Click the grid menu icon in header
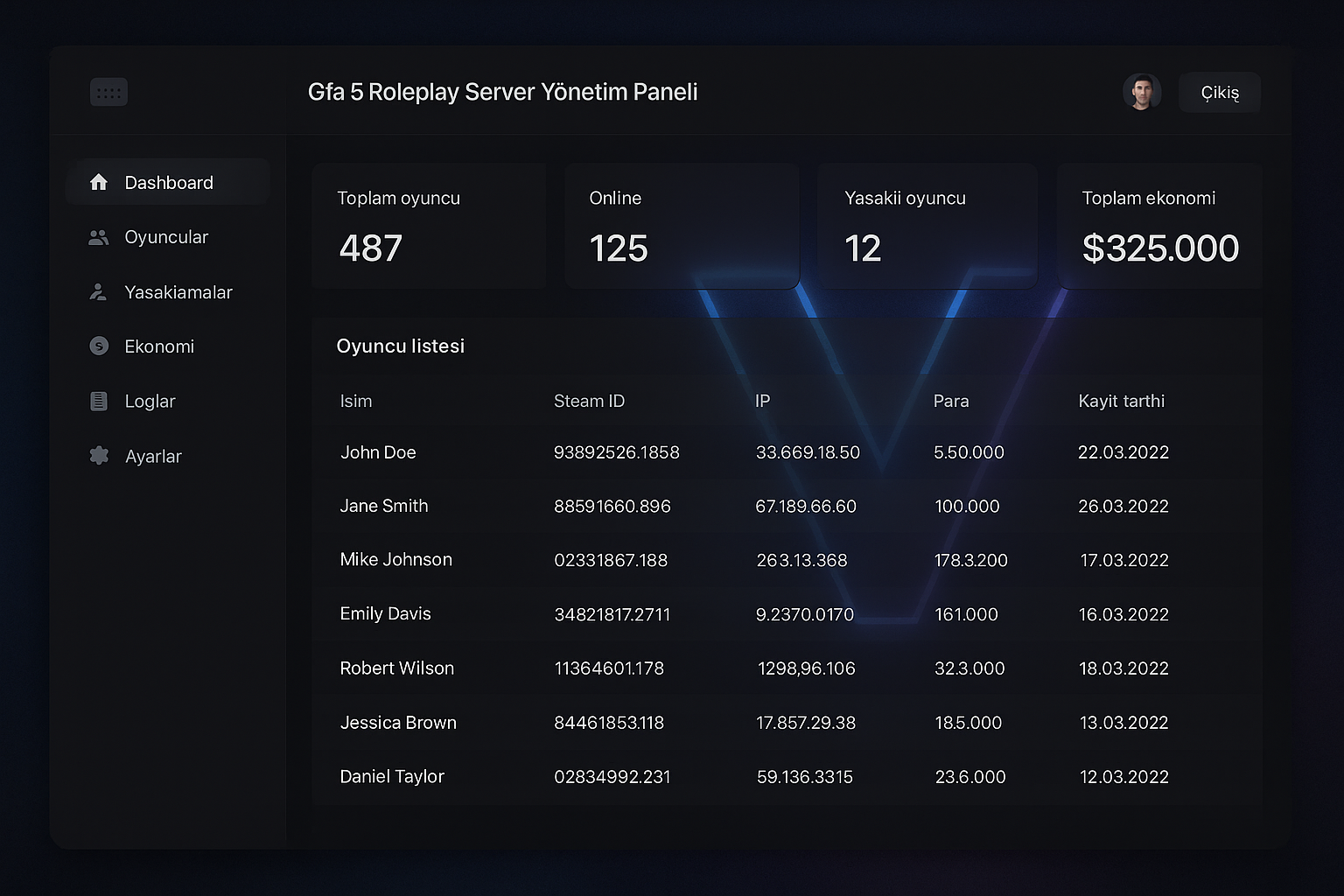Viewport: 1344px width, 896px height. (x=108, y=92)
